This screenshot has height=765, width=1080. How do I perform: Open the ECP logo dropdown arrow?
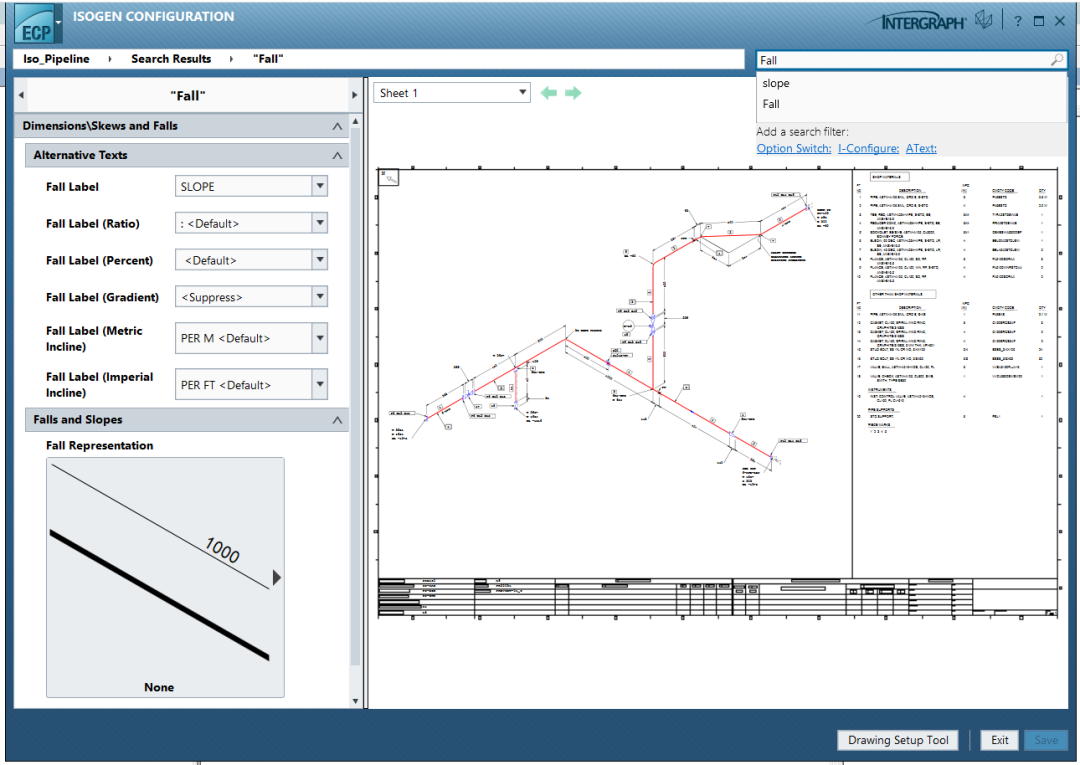(x=59, y=22)
